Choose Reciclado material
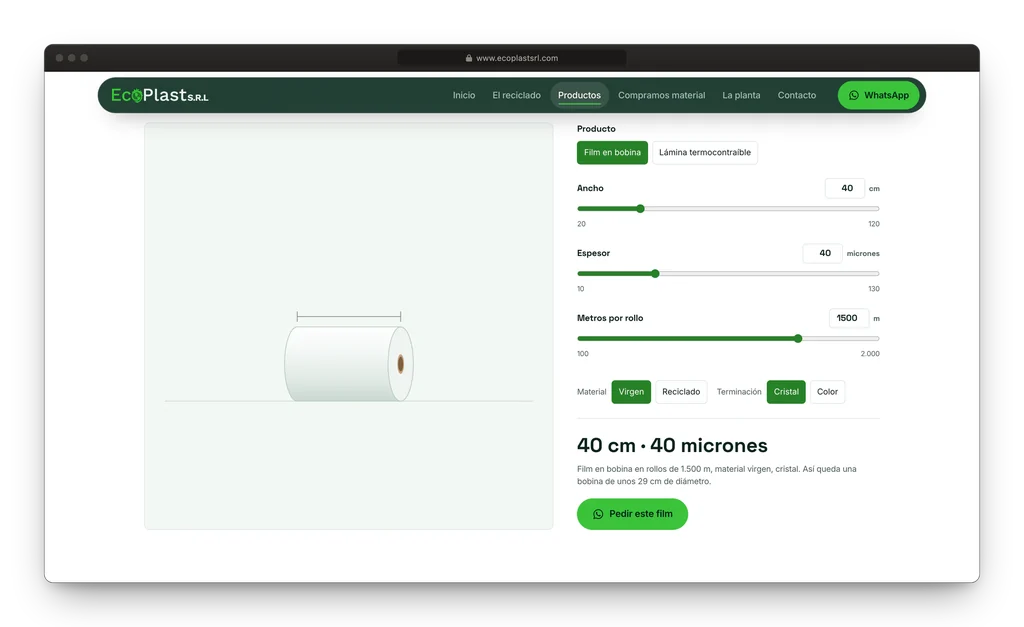Screen dimensions: 1024x627 [x=681, y=392]
